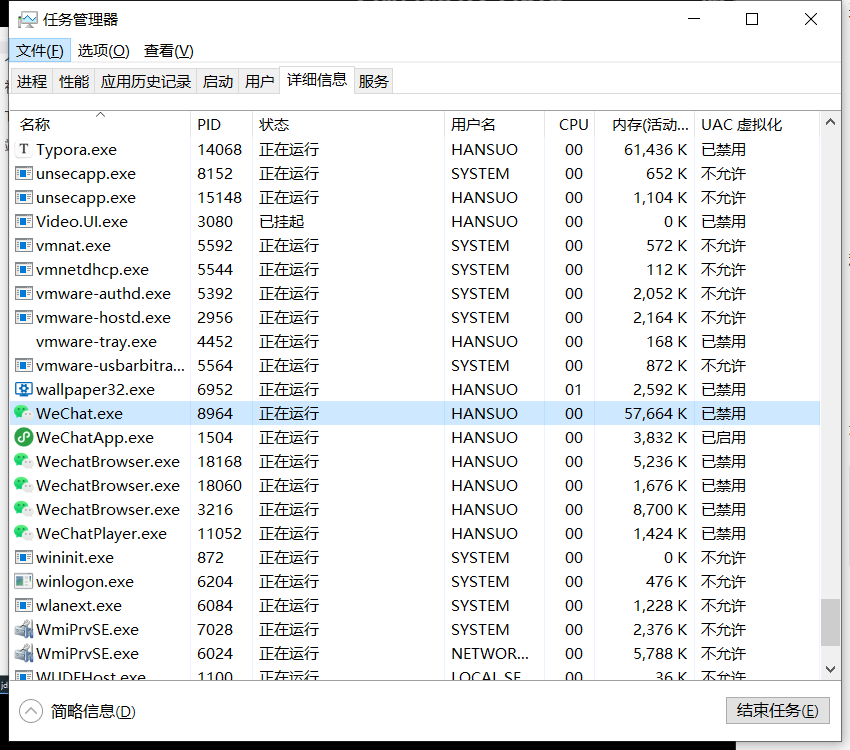The width and height of the screenshot is (850, 750).
Task: Switch to the 性能 tab
Action: click(x=74, y=81)
